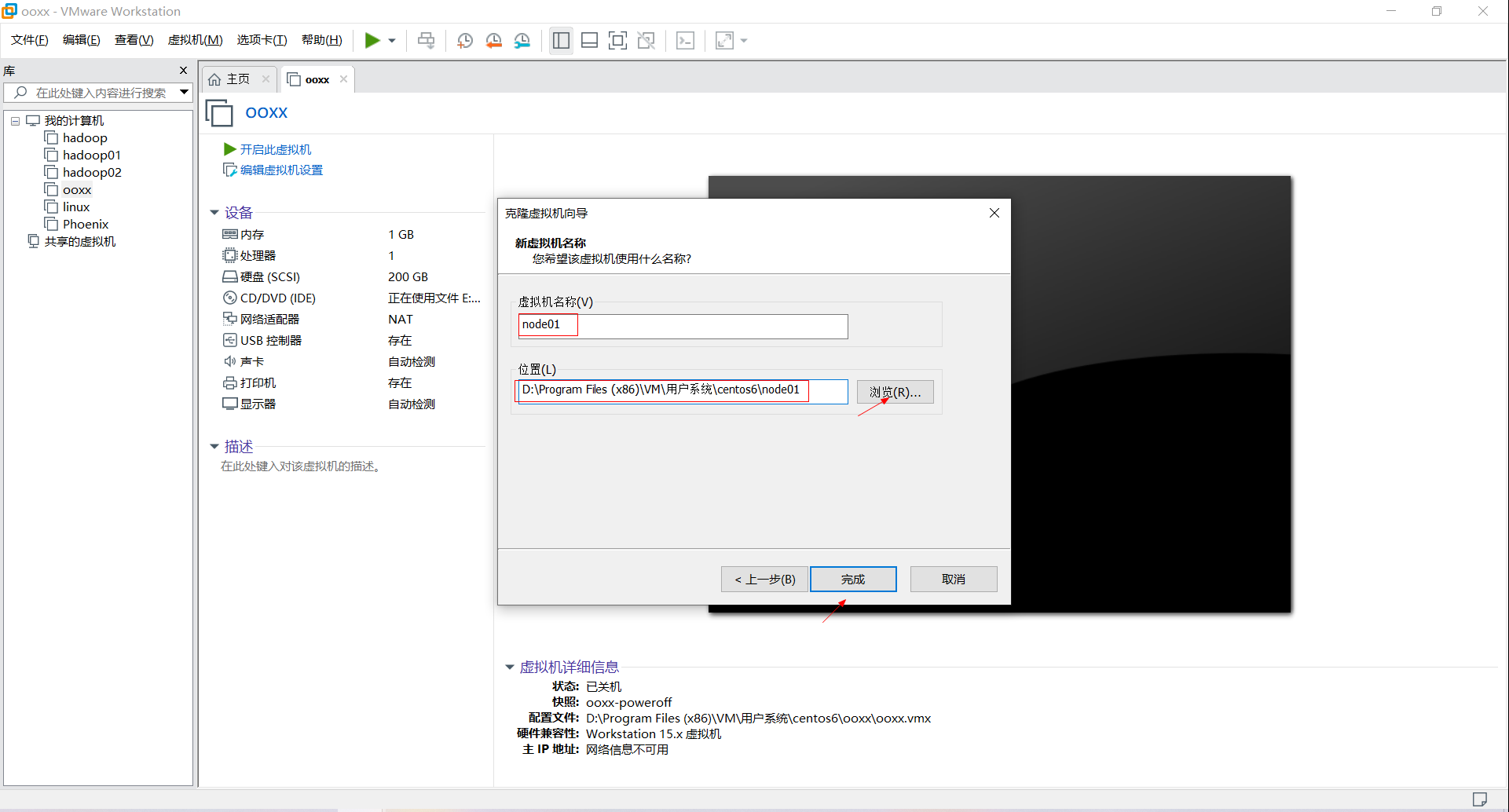This screenshot has height=812, width=1509.
Task: Click the description text field
Action: point(302,466)
